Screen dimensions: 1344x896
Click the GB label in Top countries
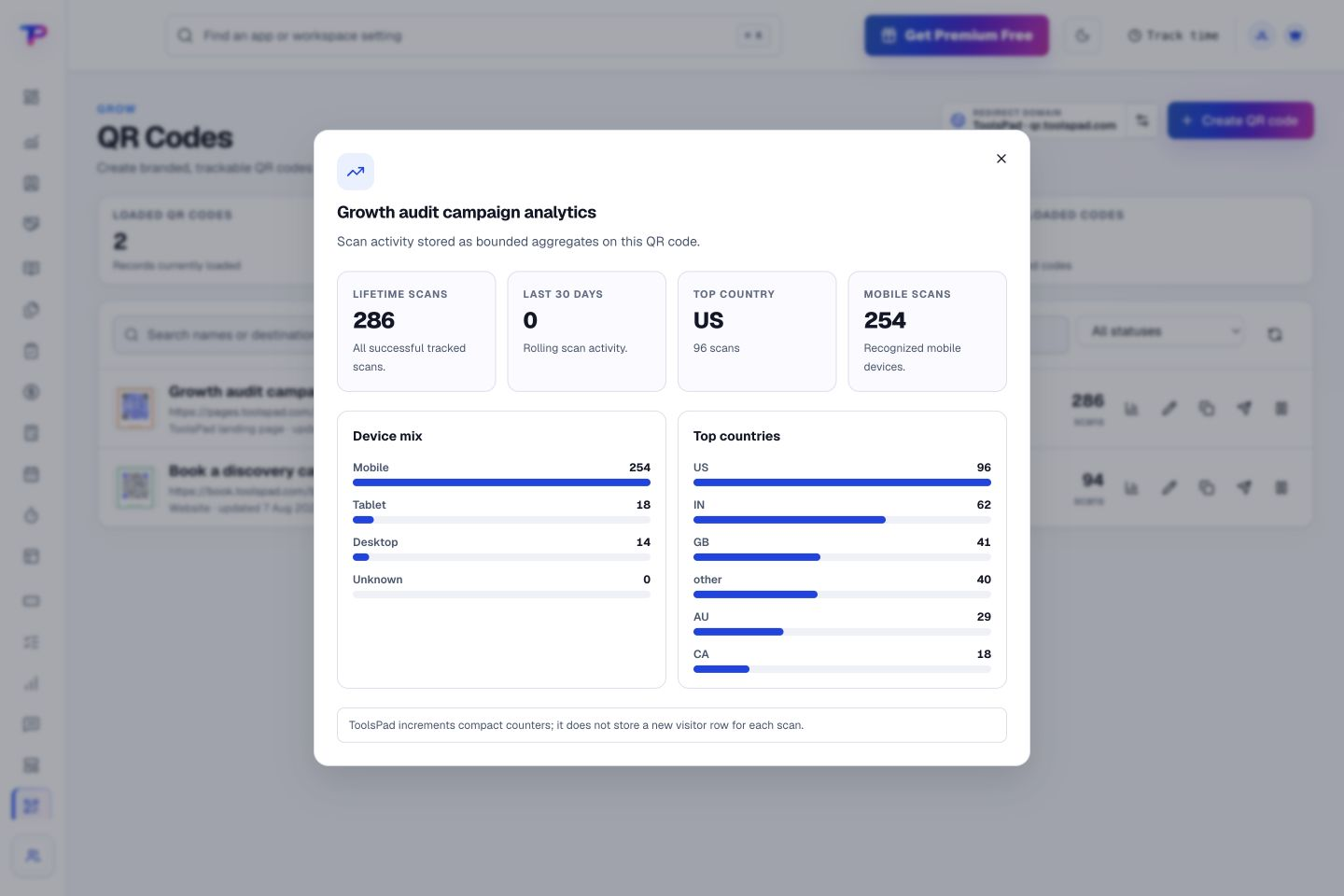point(701,542)
